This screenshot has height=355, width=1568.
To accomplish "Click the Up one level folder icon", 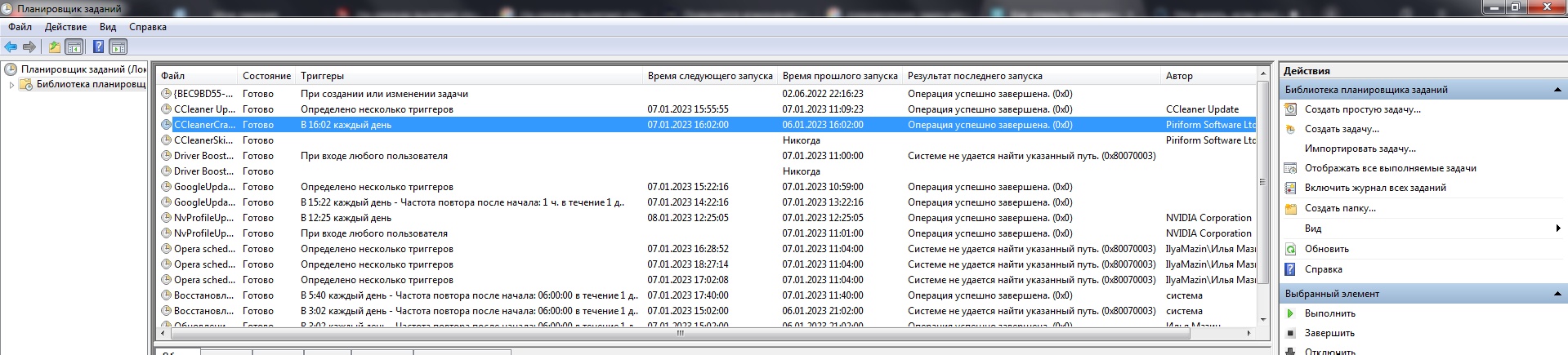I will point(55,47).
